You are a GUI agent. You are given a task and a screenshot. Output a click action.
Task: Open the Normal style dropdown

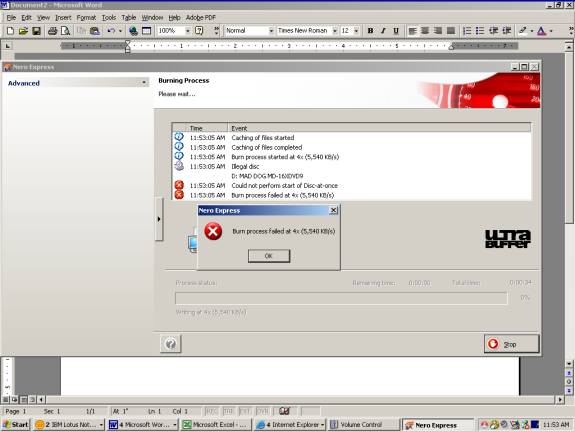[x=271, y=31]
